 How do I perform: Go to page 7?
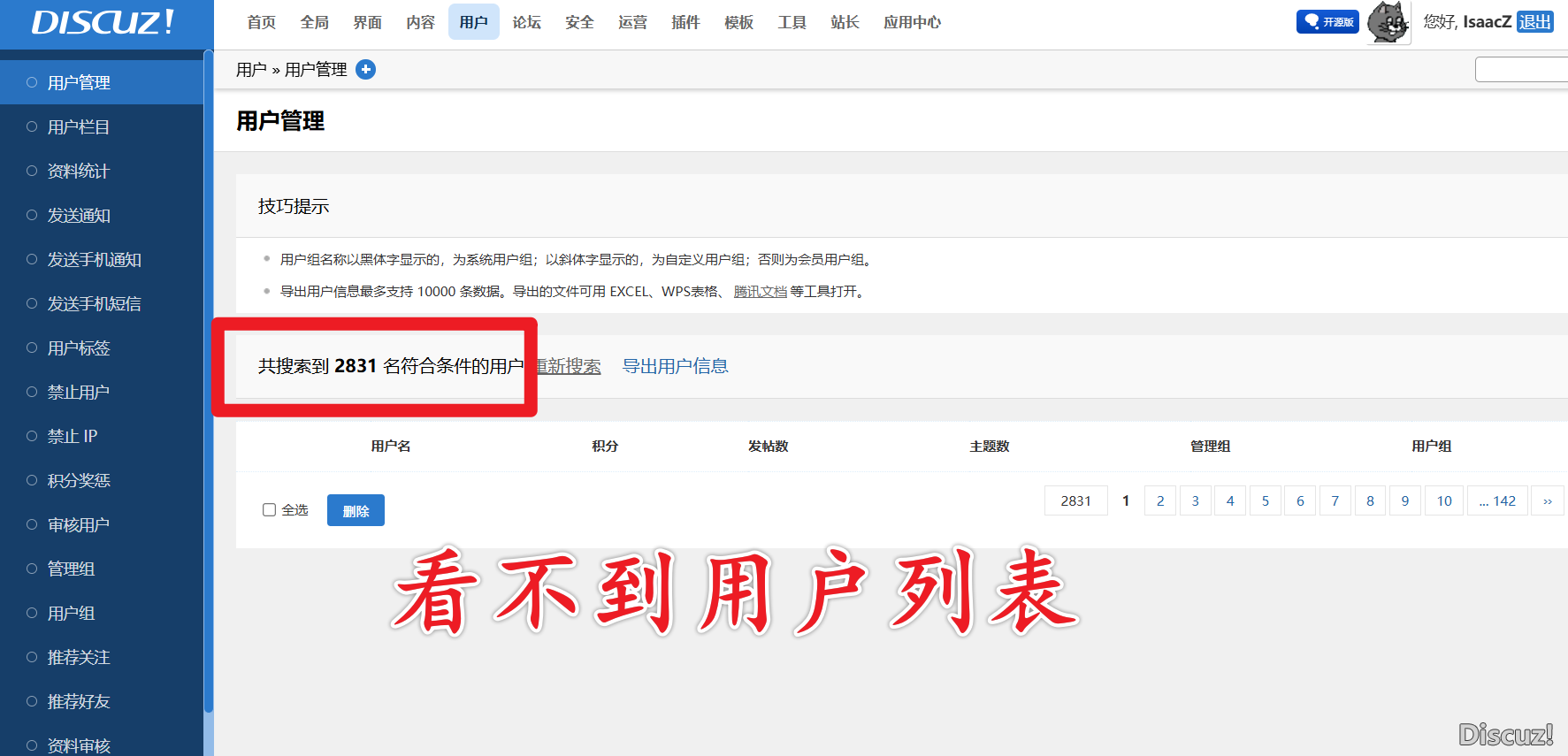[x=1335, y=500]
